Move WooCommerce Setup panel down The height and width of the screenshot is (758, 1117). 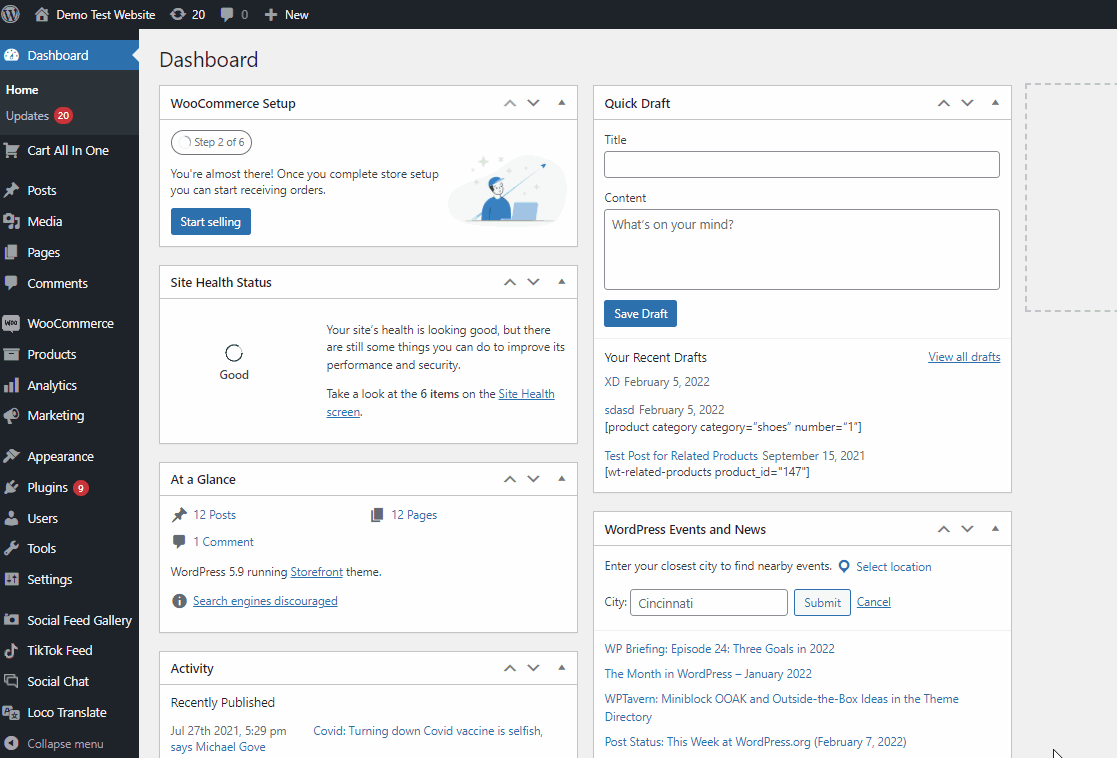pos(534,103)
